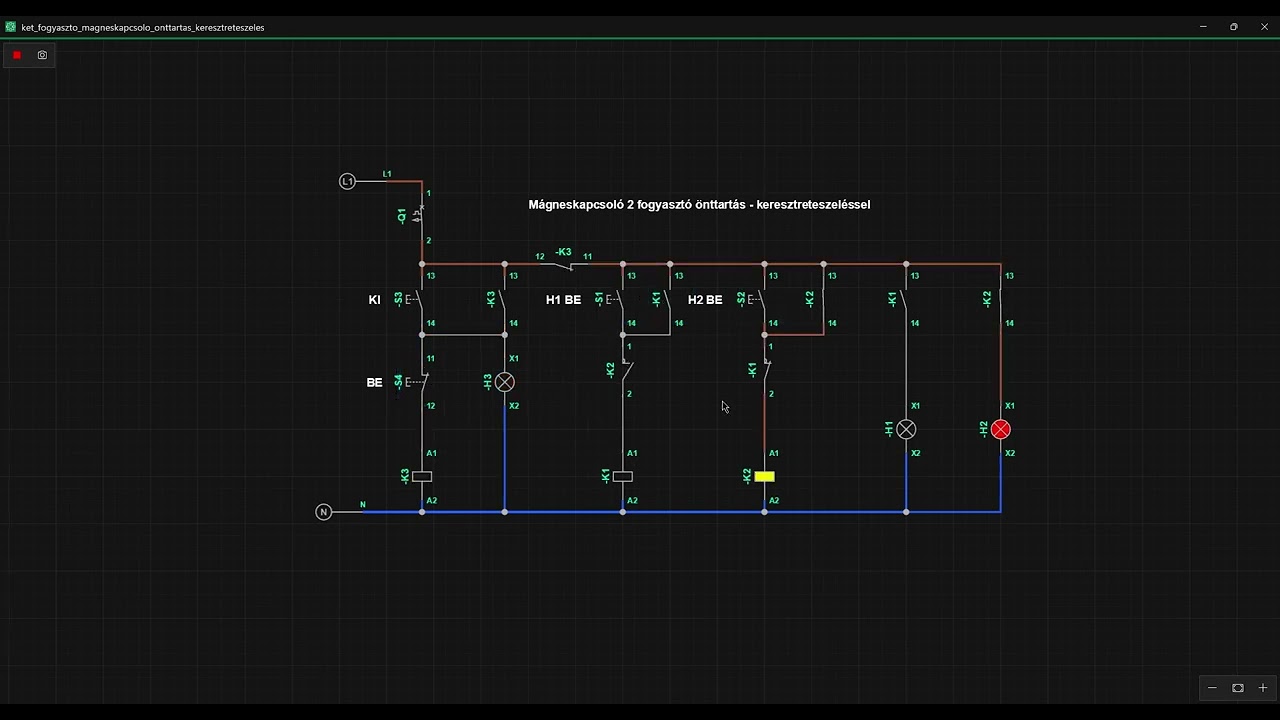Click the lit red -H2 lamp
Screen dimensions: 1280x720
click(x=1001, y=429)
